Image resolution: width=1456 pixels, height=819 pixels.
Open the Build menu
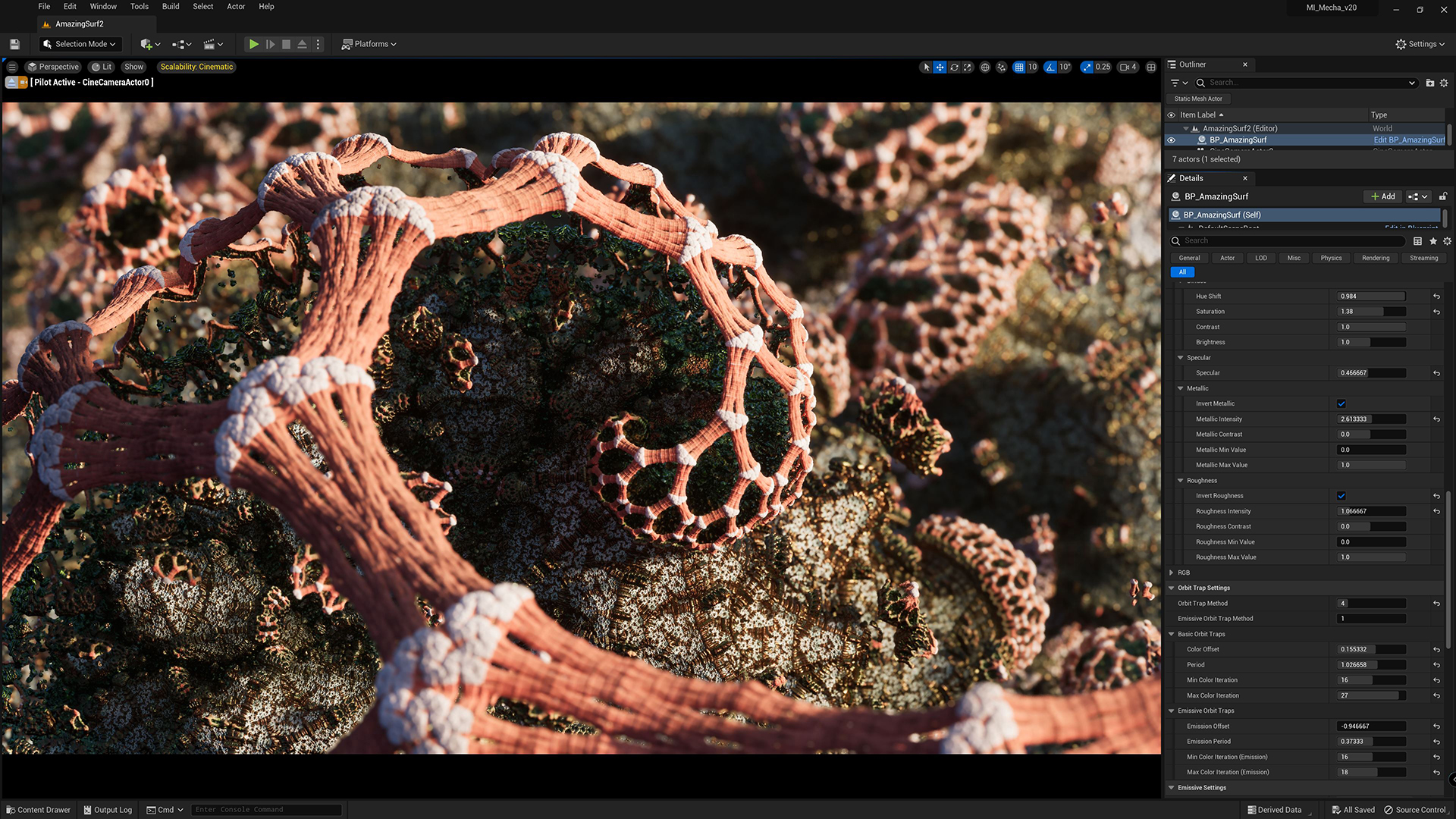click(x=171, y=6)
